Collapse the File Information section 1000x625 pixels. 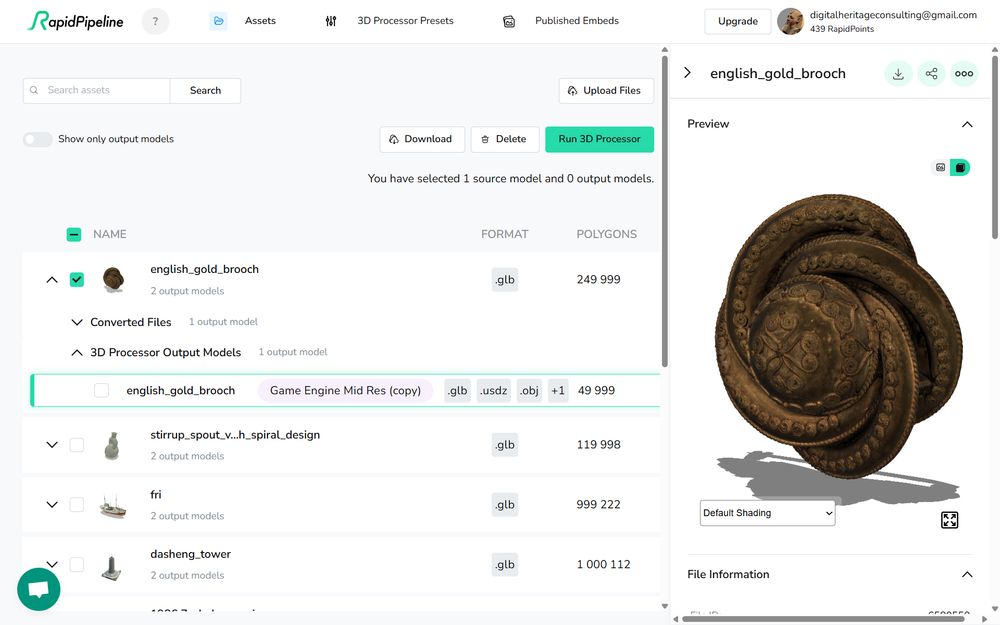click(x=967, y=575)
